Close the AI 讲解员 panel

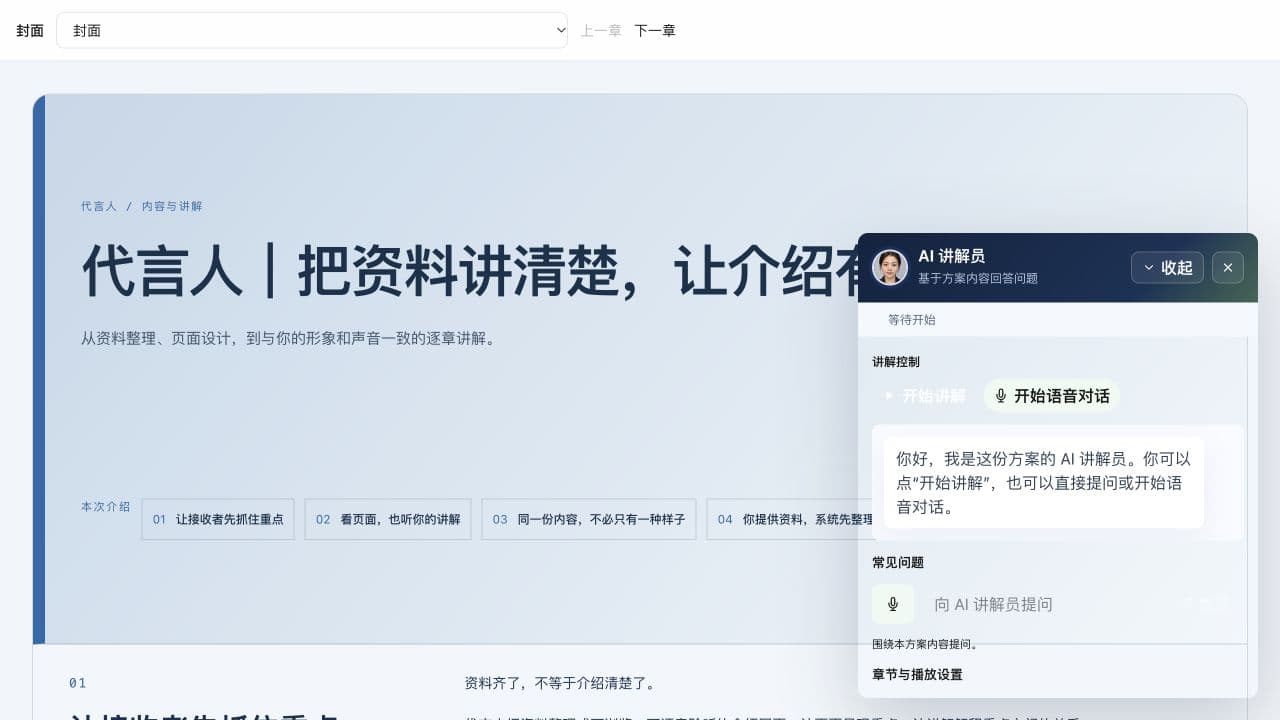pos(1228,268)
